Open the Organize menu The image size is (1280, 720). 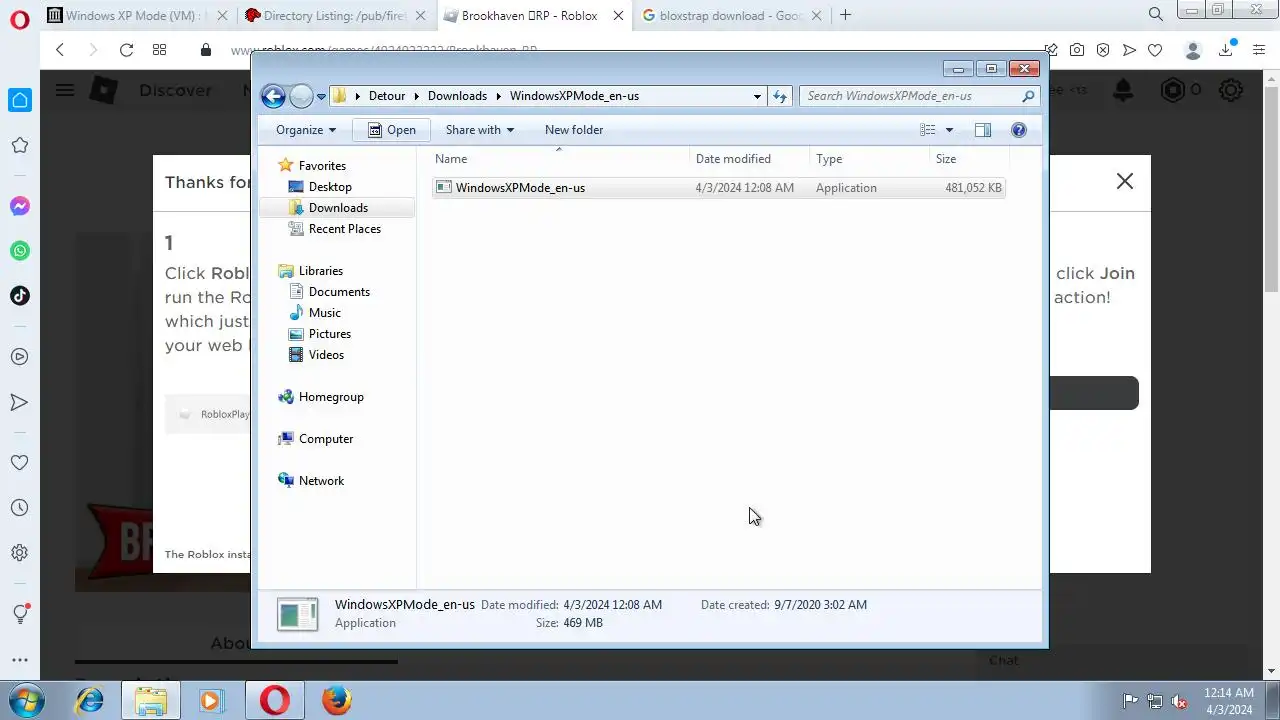click(x=306, y=130)
